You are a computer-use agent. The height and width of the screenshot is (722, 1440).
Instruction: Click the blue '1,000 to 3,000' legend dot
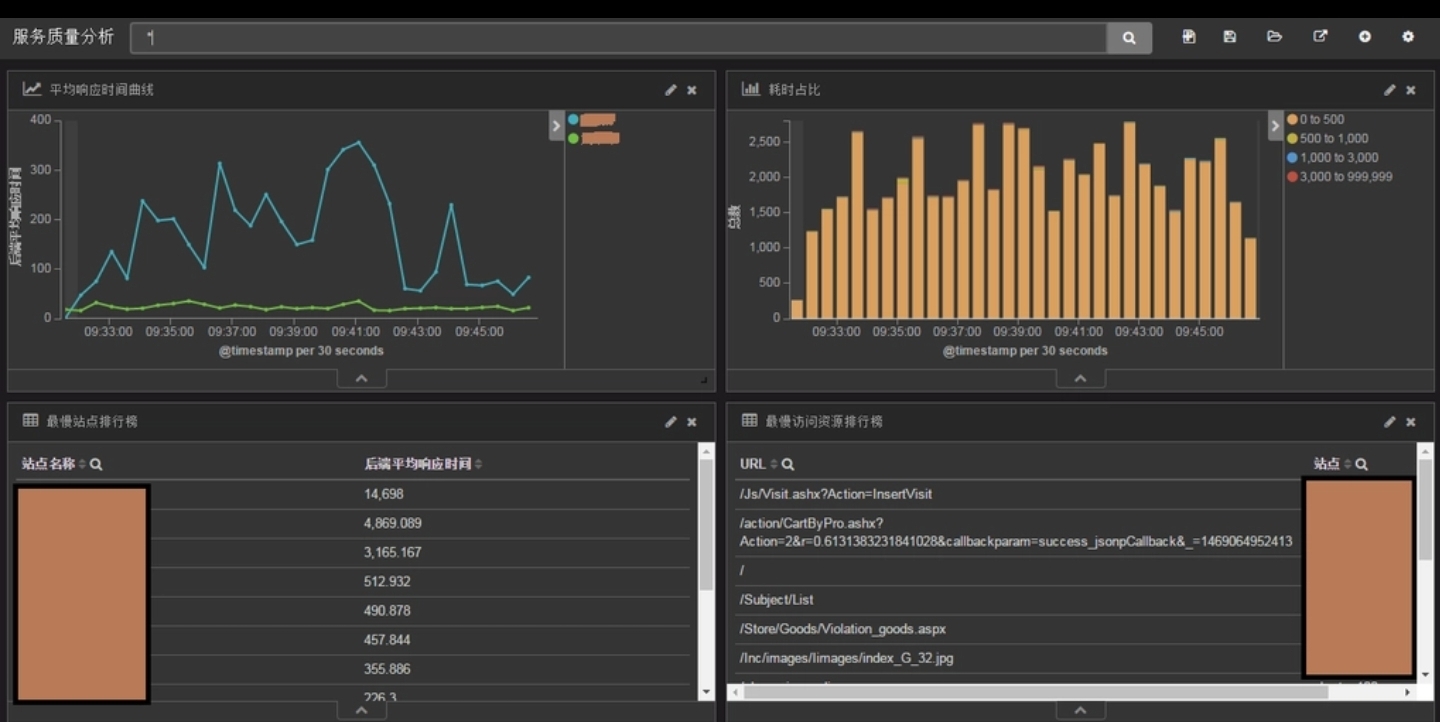[1292, 157]
